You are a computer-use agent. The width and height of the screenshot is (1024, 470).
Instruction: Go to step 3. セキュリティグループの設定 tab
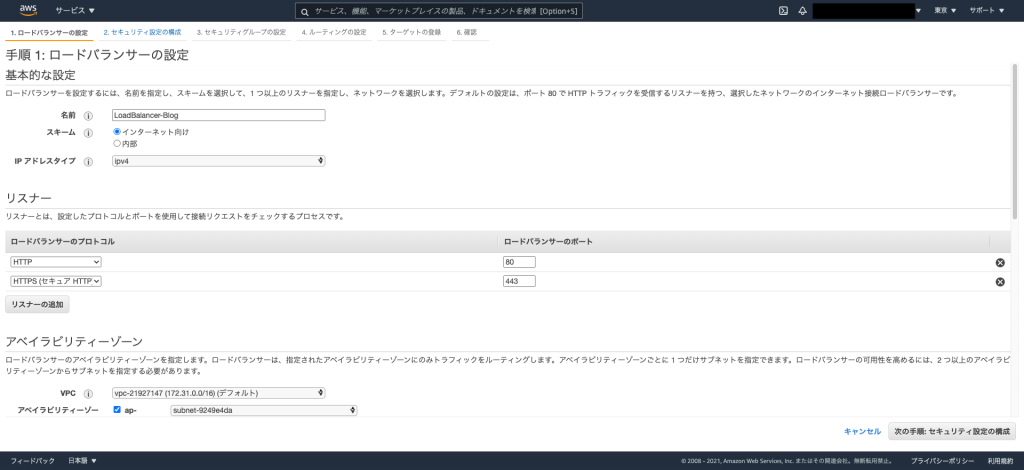[x=241, y=32]
